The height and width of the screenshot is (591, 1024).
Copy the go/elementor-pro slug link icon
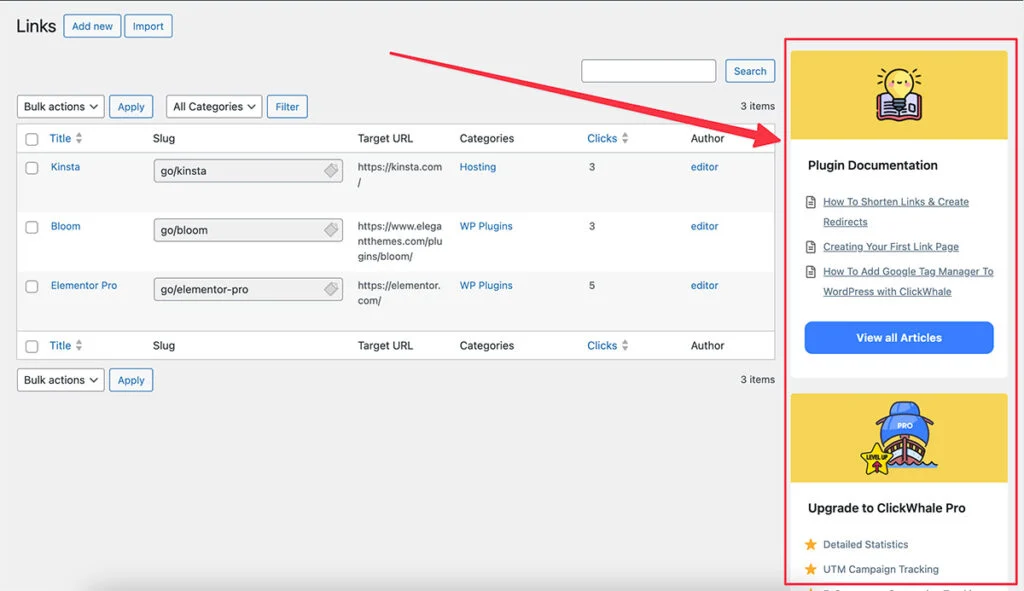tap(331, 289)
